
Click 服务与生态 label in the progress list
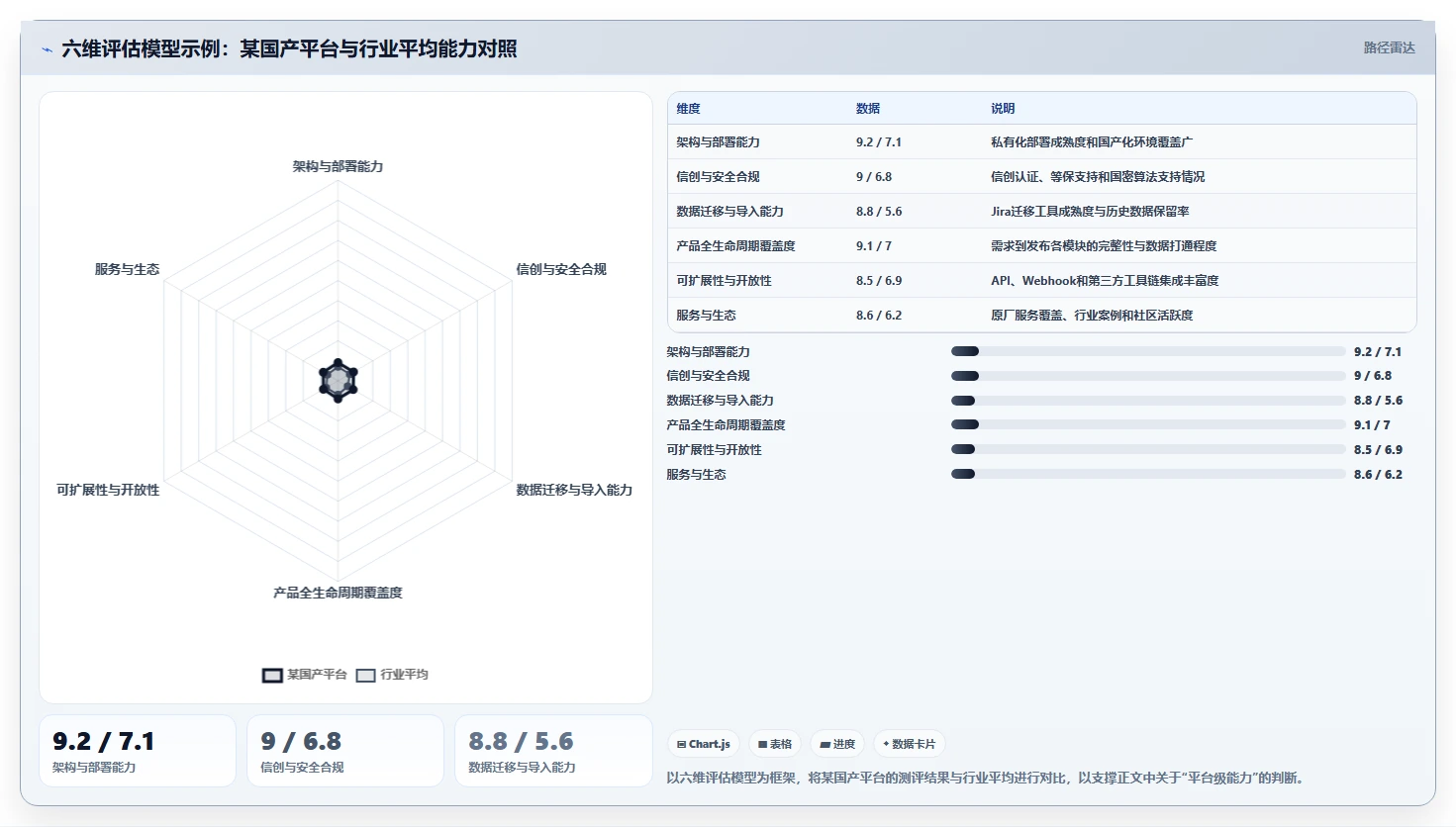[696, 475]
